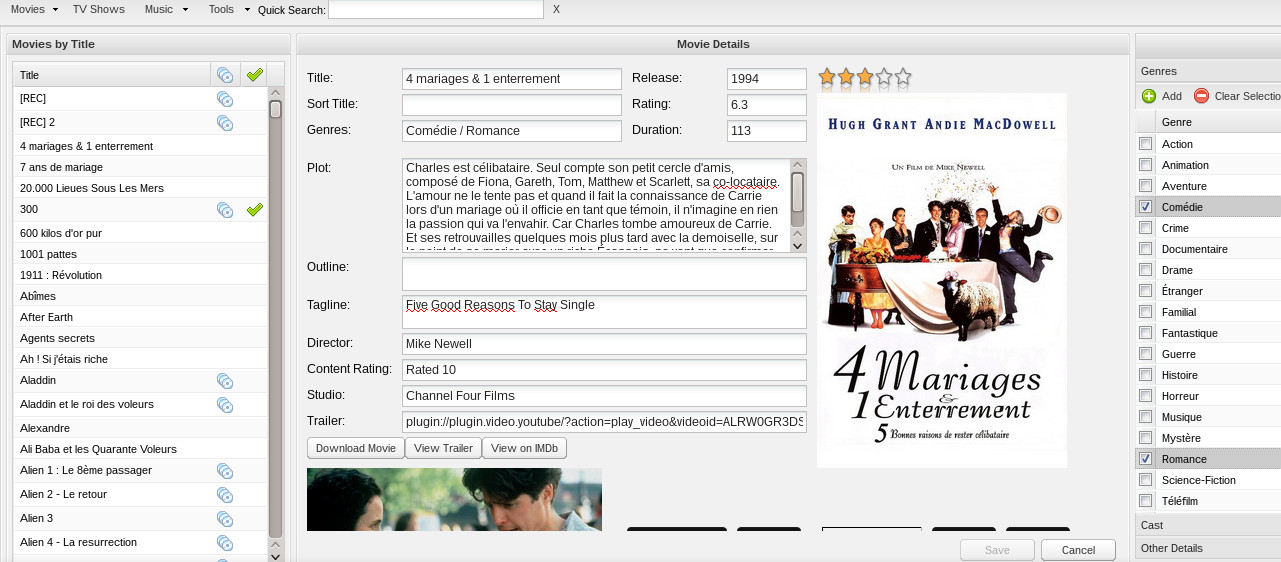This screenshot has height=562, width=1281.
Task: Open the Movies dropdown menu
Action: coord(34,9)
